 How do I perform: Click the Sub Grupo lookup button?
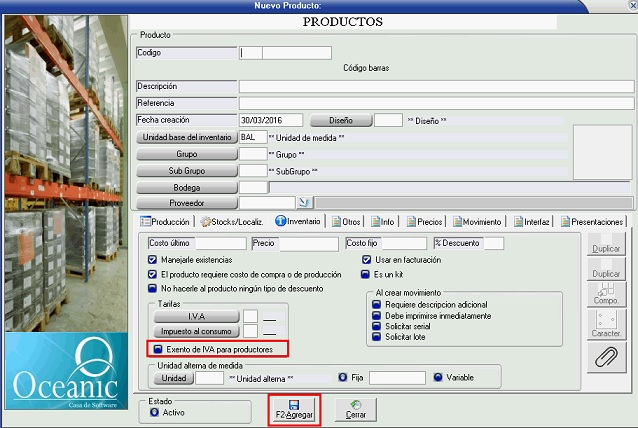[x=186, y=171]
